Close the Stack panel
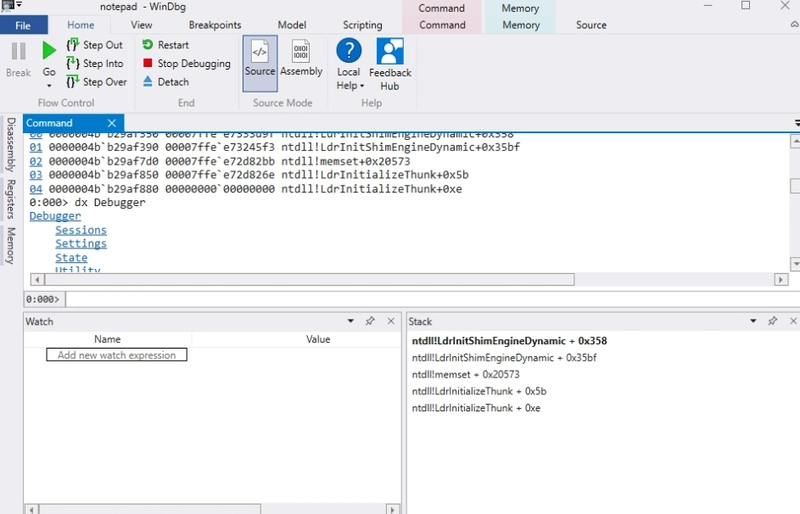The height and width of the screenshot is (514, 800). click(x=793, y=321)
